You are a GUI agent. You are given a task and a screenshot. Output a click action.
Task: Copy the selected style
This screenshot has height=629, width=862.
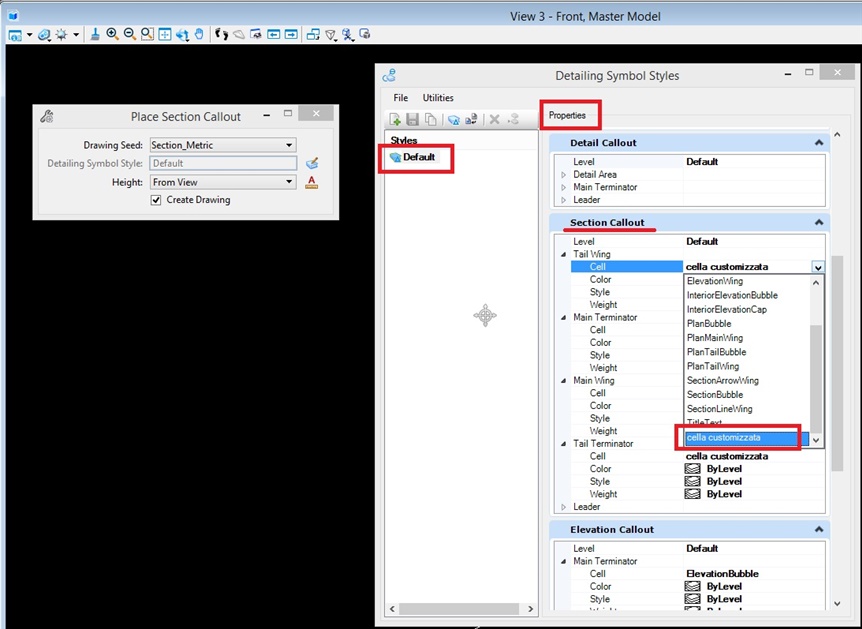coord(430,118)
